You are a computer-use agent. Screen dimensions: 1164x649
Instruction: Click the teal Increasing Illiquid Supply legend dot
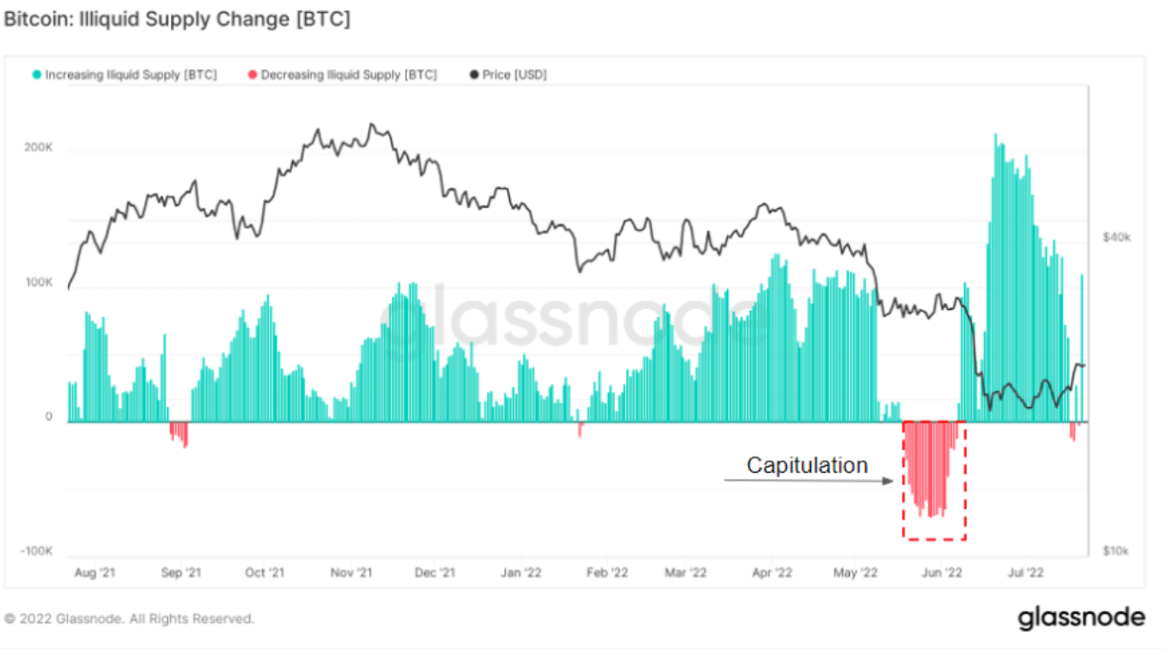pyautogui.click(x=37, y=75)
